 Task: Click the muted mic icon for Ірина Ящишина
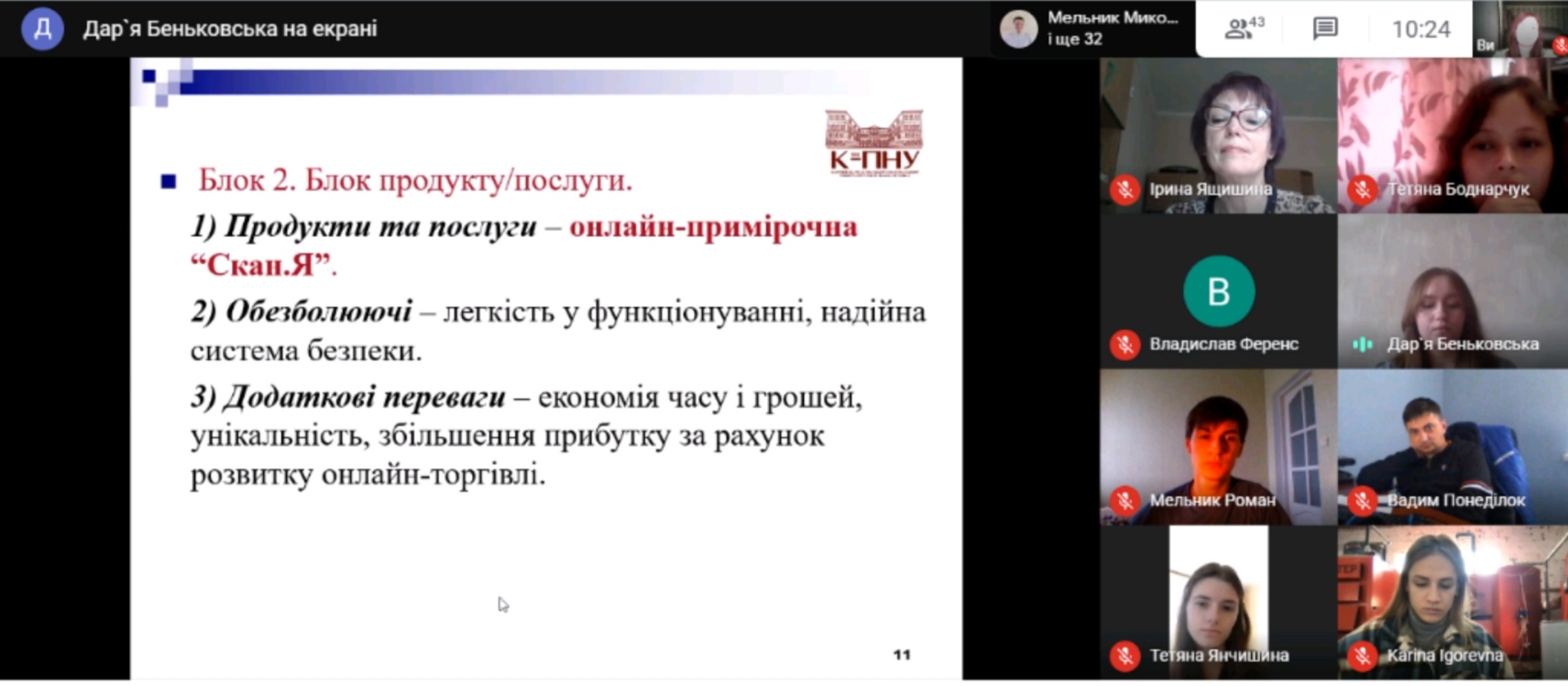coord(1124,190)
